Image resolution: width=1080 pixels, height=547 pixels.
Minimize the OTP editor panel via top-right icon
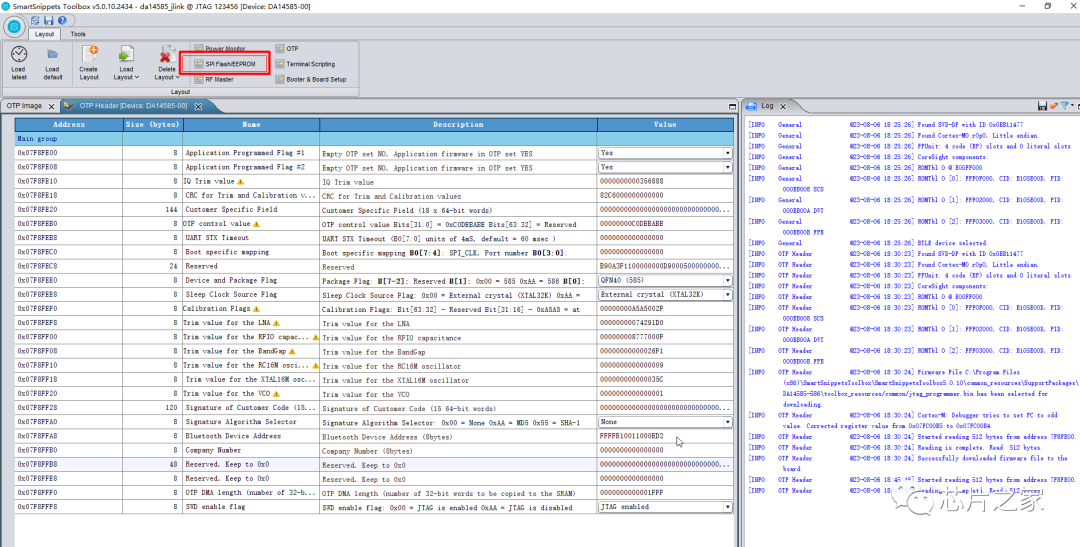coord(732,107)
